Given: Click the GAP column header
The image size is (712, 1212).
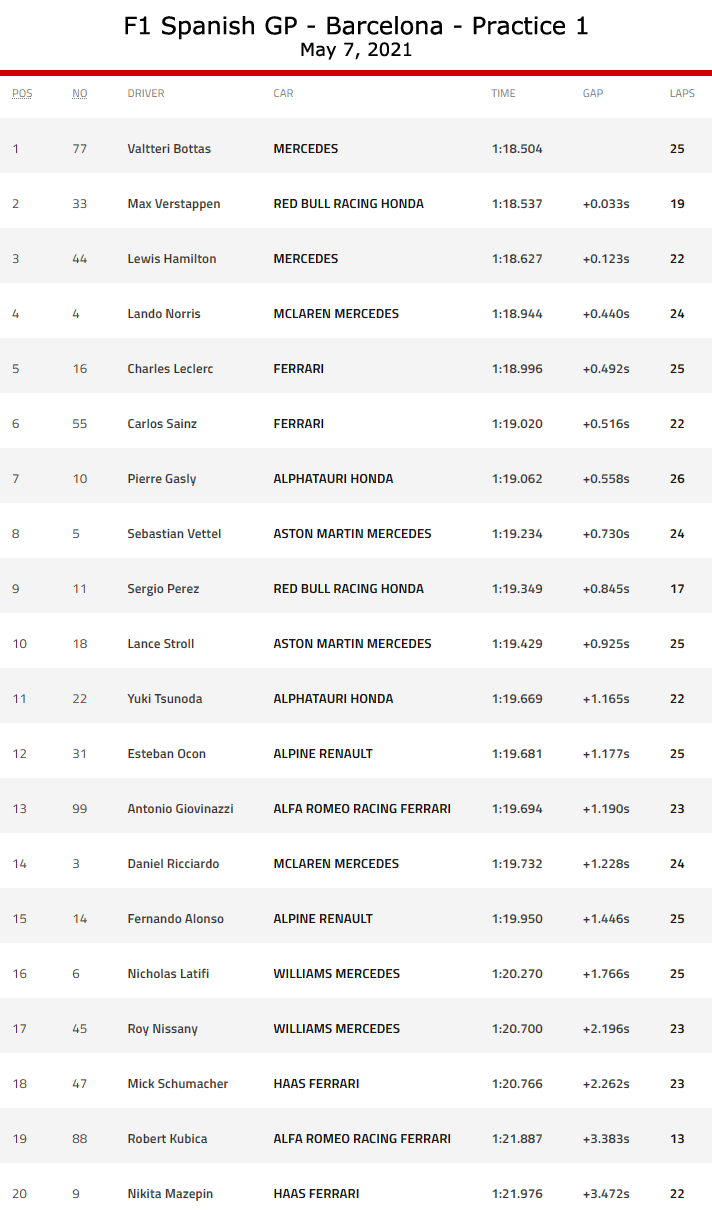Looking at the screenshot, I should (593, 93).
